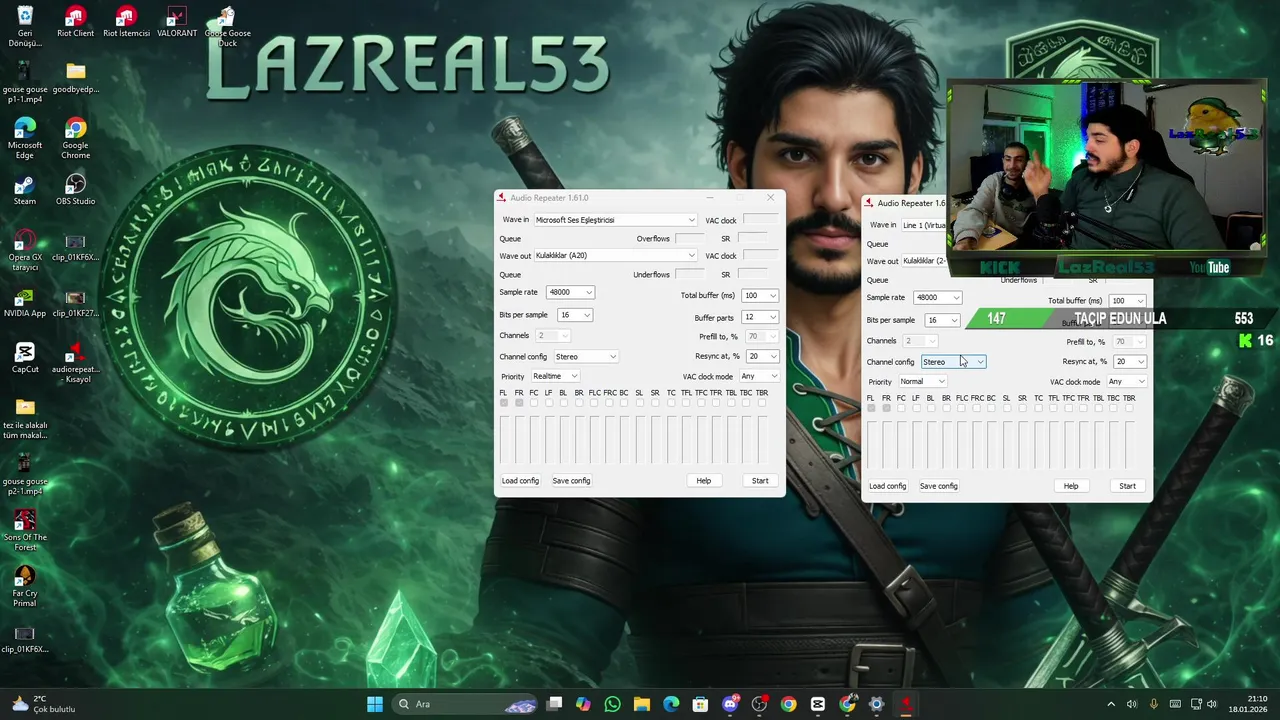Show hidden system tray icons

pos(1110,704)
